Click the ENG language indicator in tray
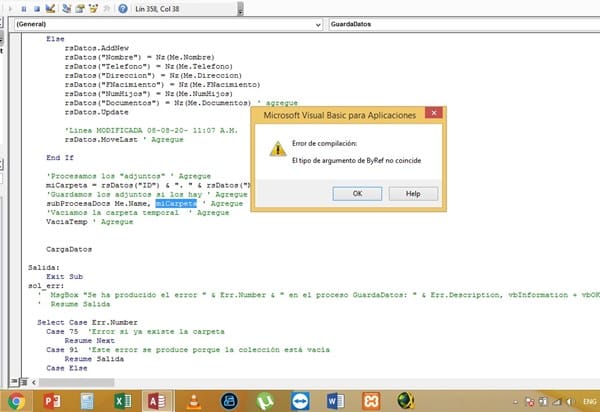This screenshot has height=412, width=600. (583, 401)
